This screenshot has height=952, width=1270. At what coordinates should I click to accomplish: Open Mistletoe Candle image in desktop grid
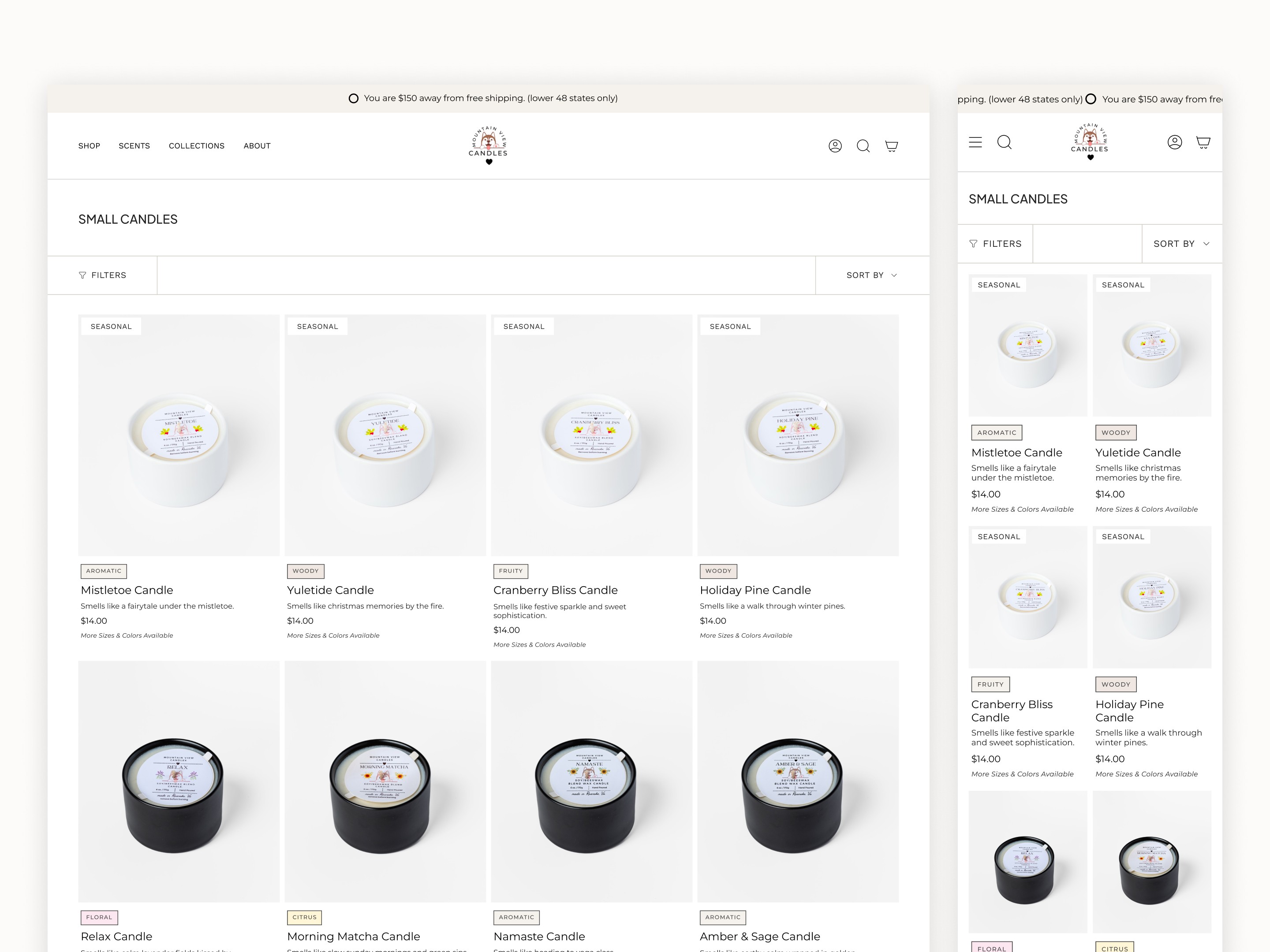pos(179,435)
